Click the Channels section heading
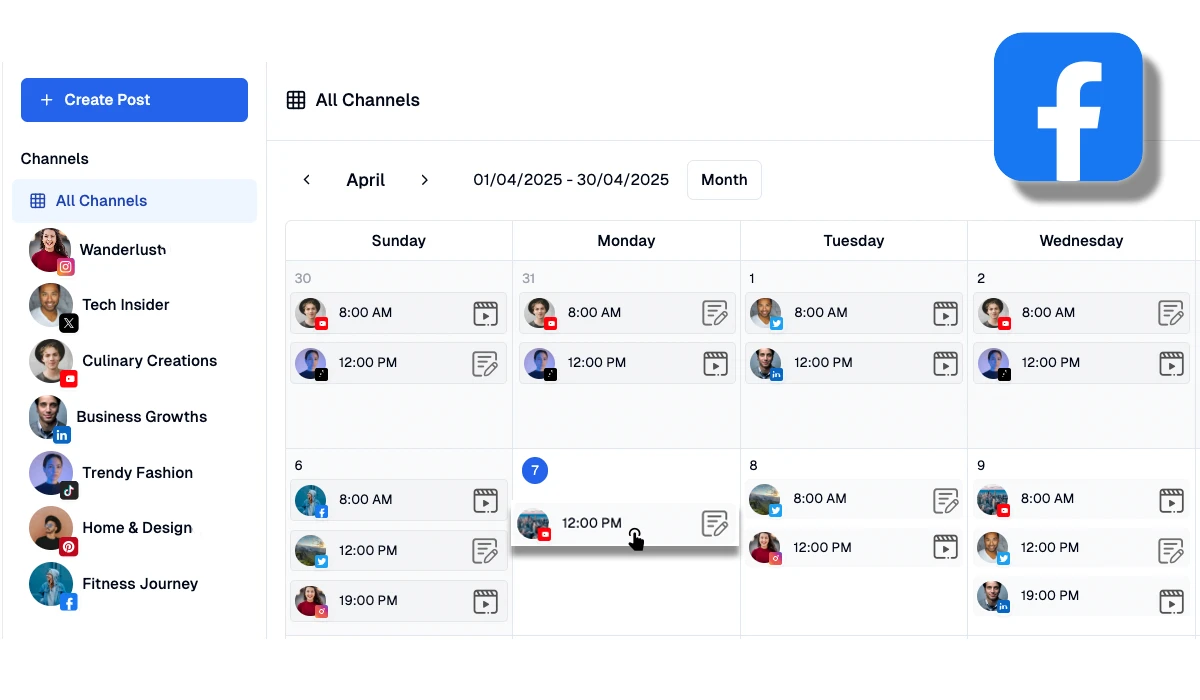The height and width of the screenshot is (700, 1200). [55, 159]
